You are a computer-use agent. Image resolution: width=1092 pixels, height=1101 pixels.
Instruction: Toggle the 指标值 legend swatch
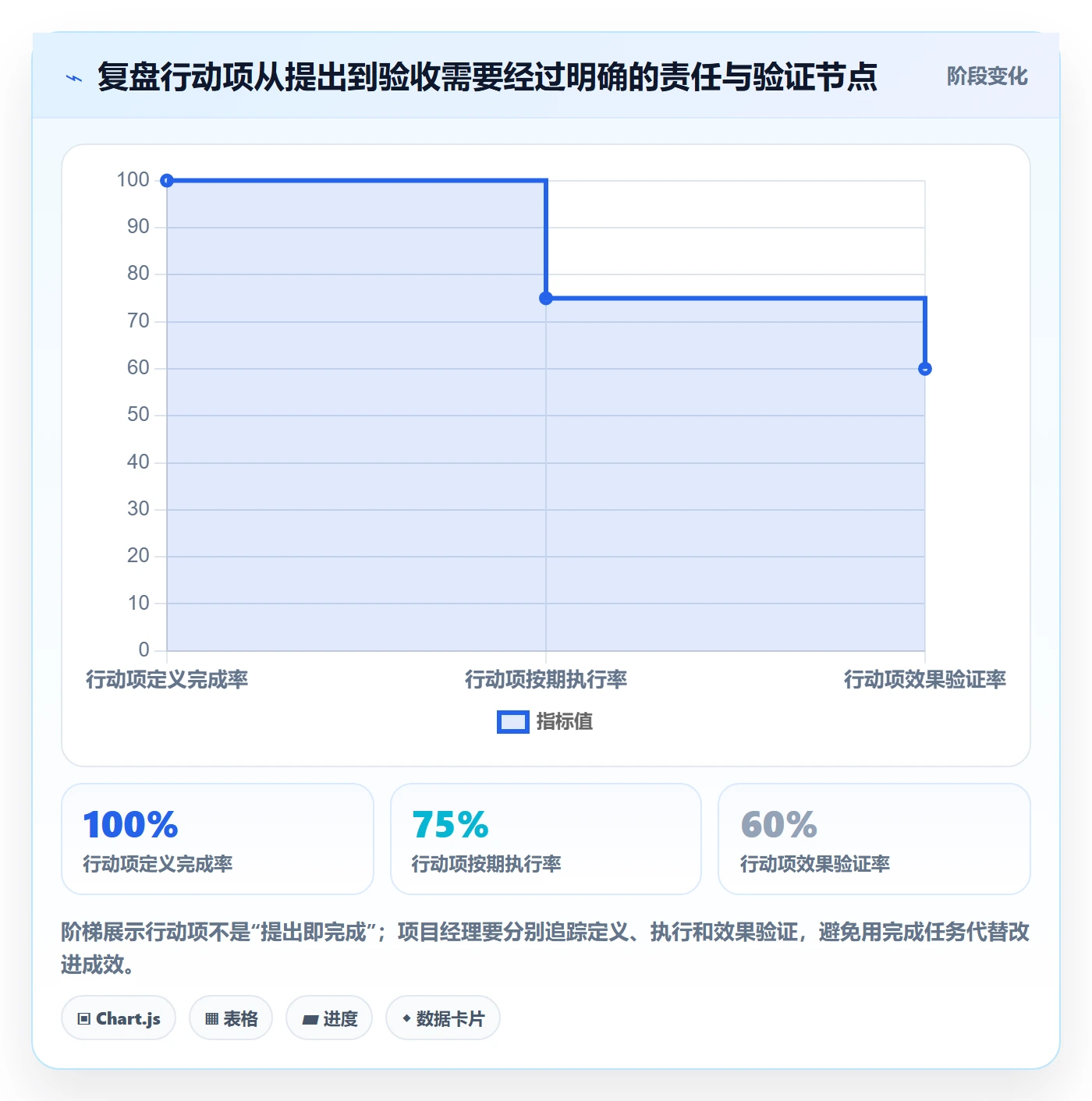513,722
